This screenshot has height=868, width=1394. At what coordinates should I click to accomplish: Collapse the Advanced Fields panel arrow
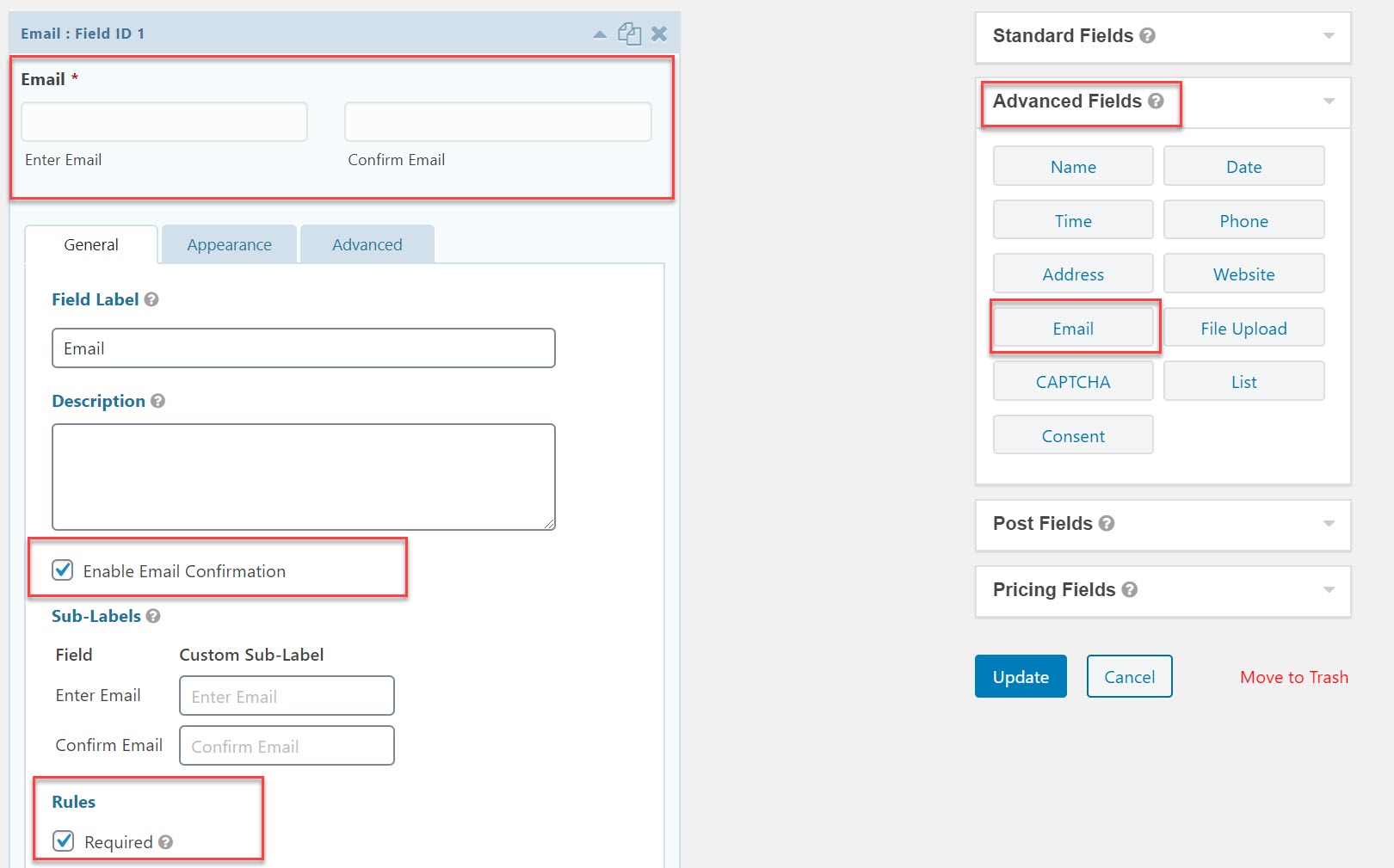pyautogui.click(x=1329, y=102)
